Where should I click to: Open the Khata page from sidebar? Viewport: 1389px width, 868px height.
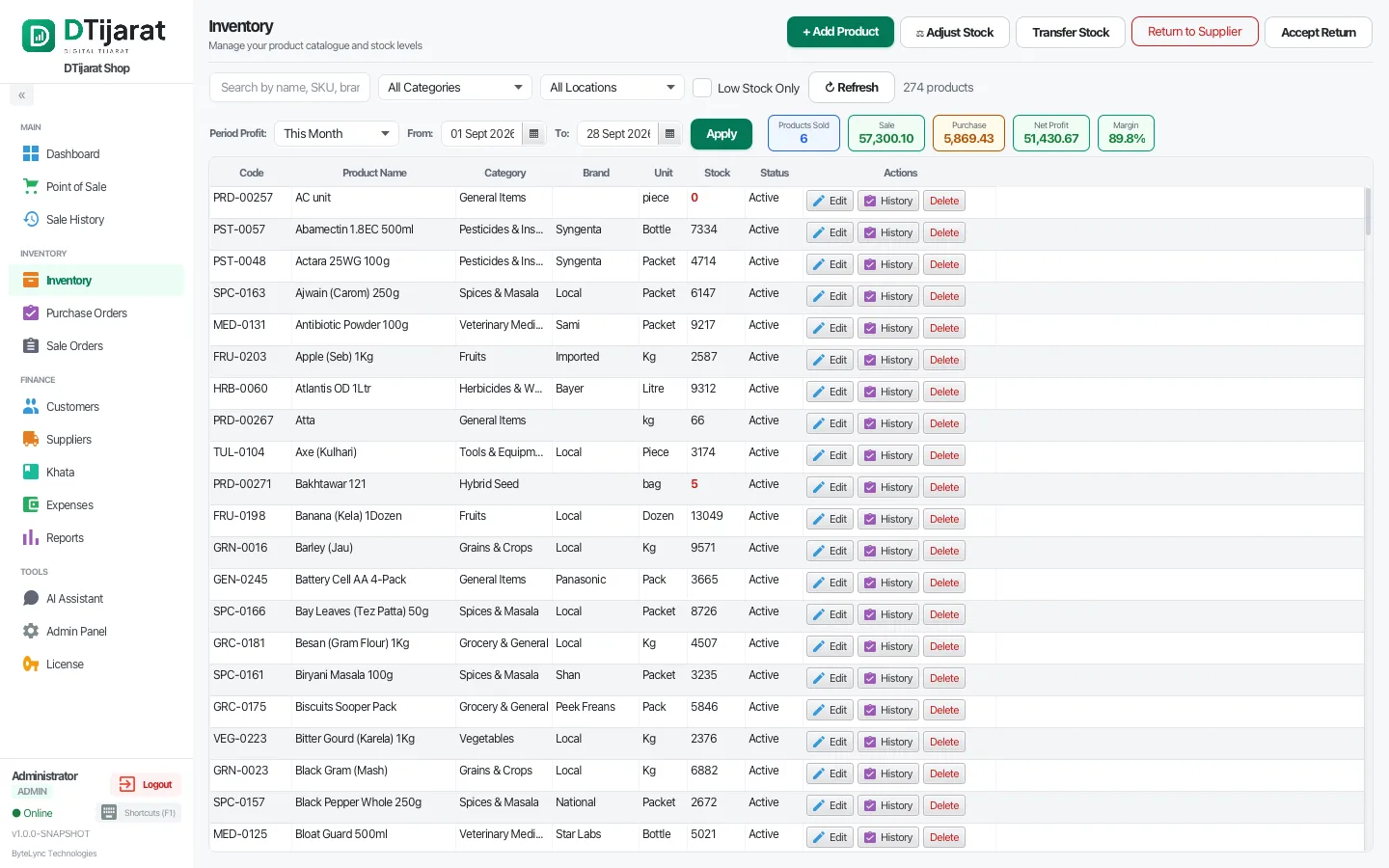point(96,472)
